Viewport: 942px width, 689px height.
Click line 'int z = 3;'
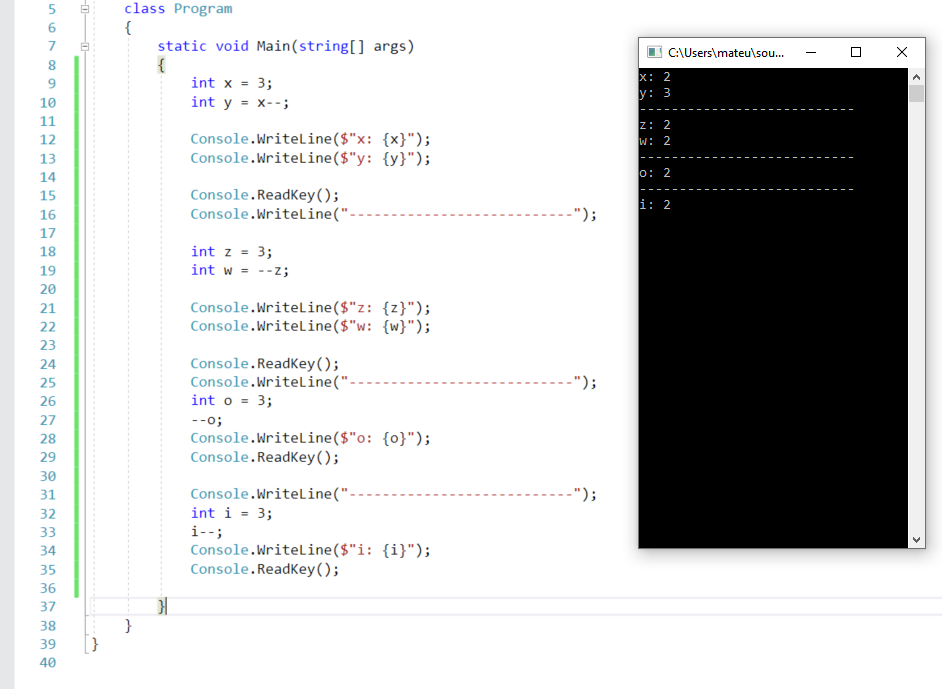point(231,251)
